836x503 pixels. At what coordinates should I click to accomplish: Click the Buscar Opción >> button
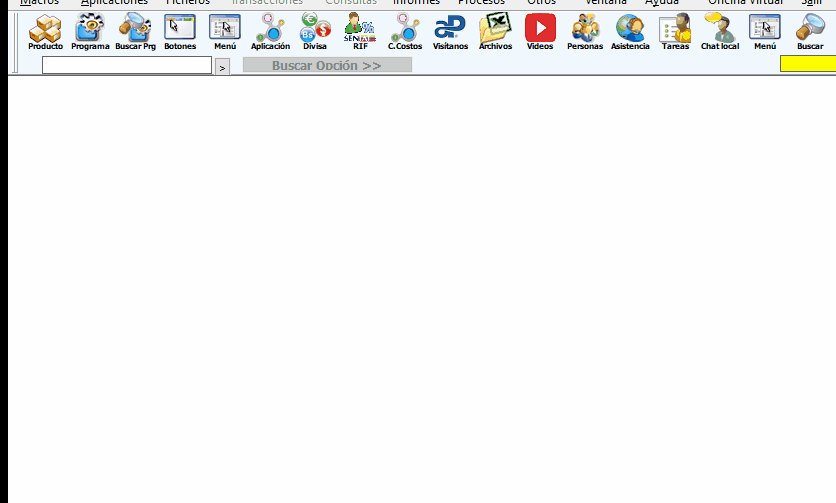[327, 65]
